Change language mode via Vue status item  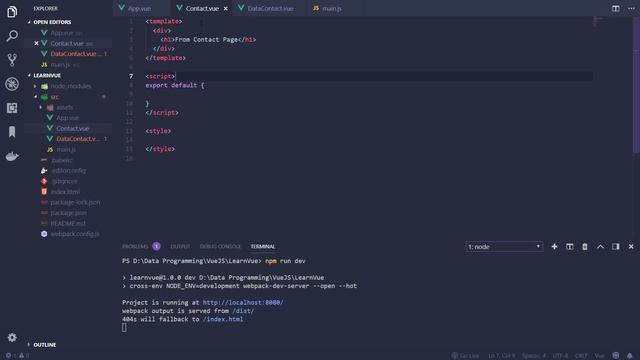point(600,356)
